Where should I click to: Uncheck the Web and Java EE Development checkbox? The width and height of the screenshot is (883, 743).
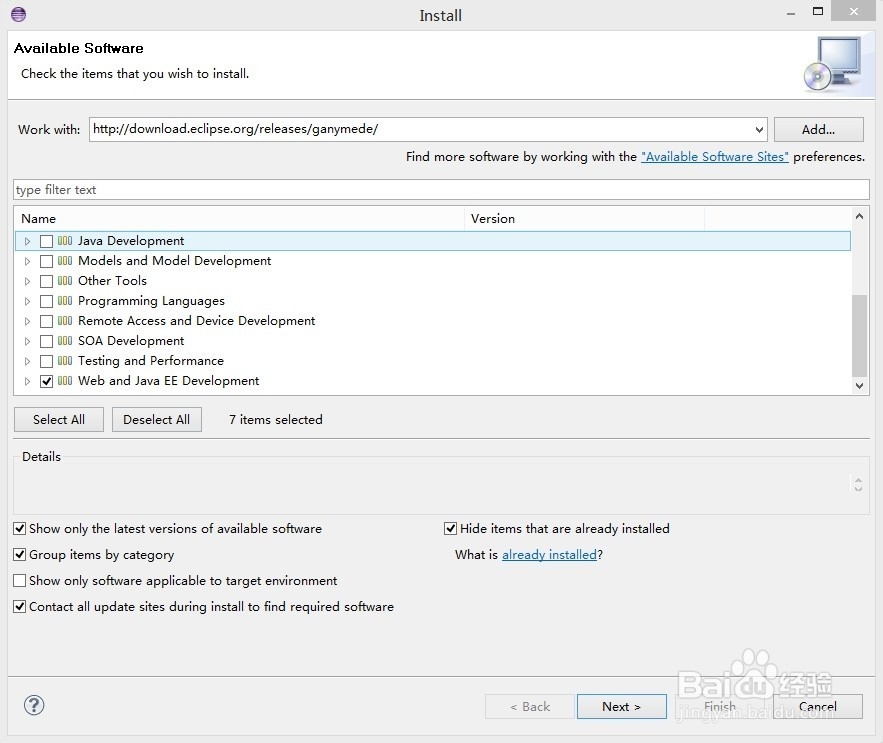pyautogui.click(x=46, y=381)
